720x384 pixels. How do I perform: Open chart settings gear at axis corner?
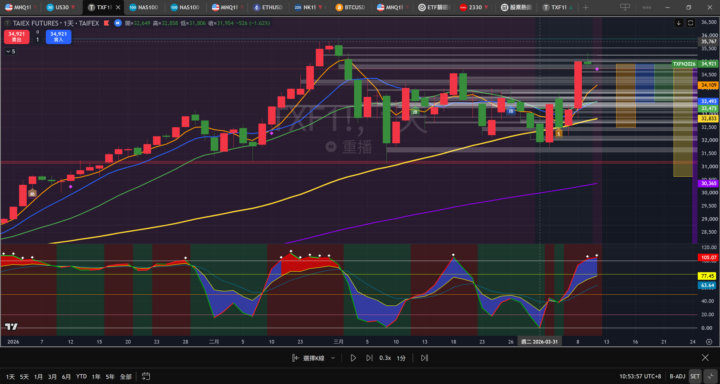click(x=709, y=342)
